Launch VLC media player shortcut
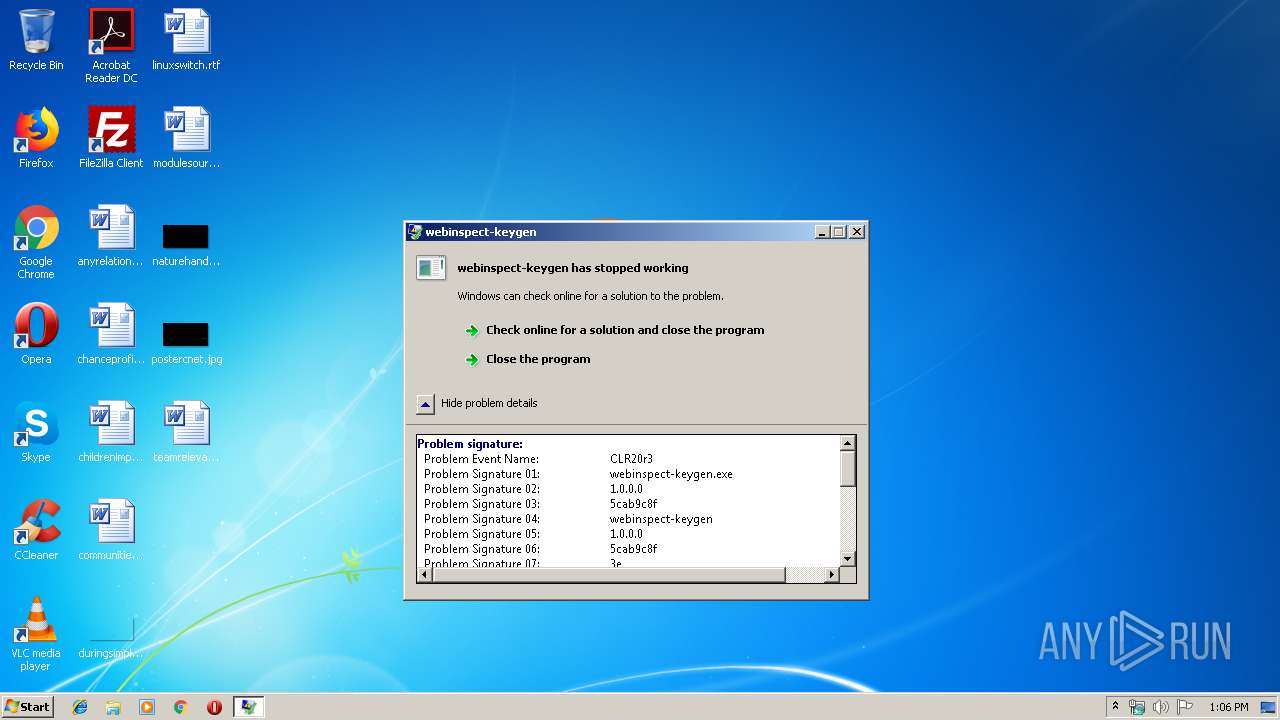1280x720 pixels. coord(36,634)
